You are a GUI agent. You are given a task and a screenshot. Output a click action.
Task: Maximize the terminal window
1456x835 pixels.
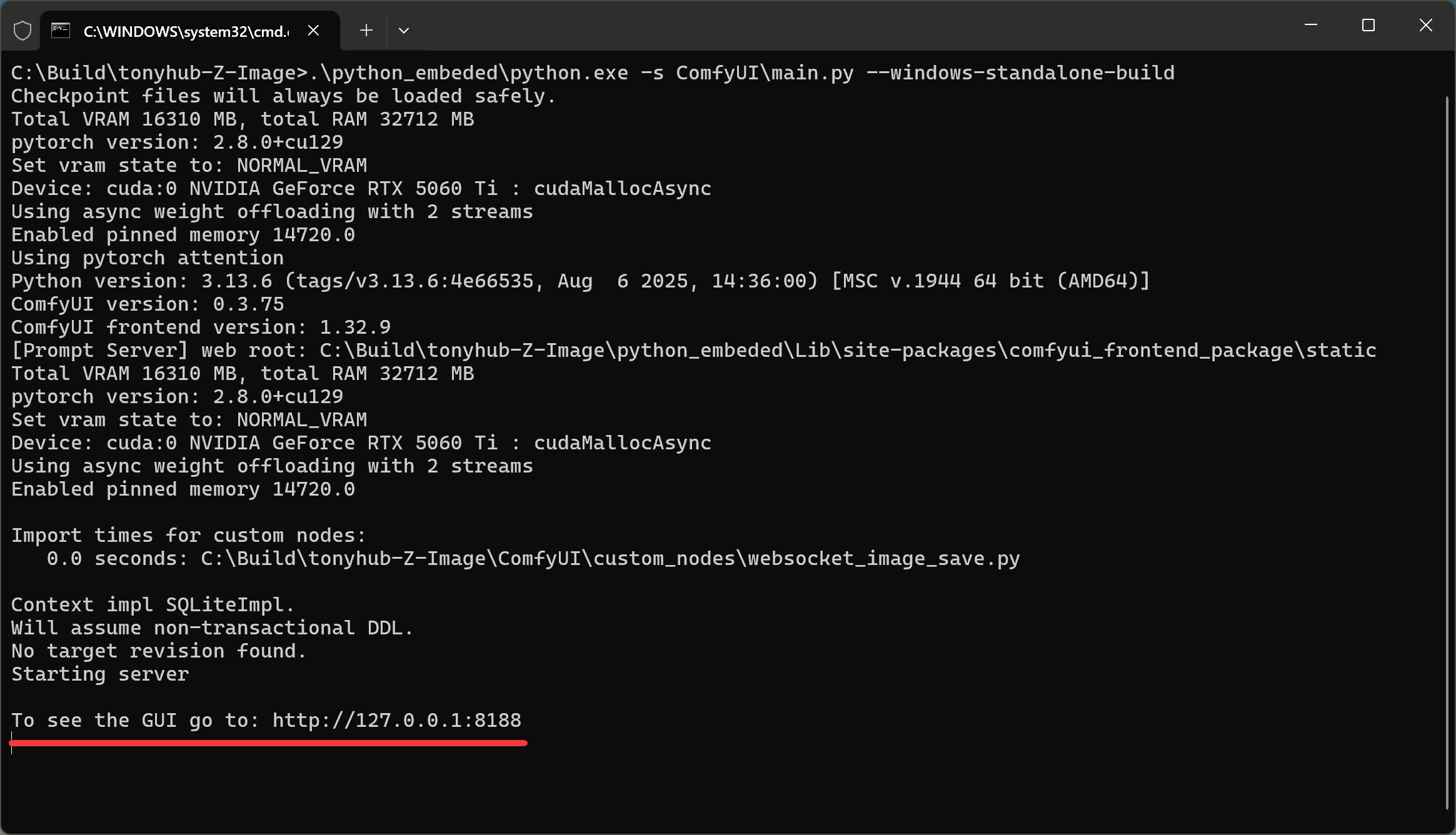pyautogui.click(x=1368, y=26)
